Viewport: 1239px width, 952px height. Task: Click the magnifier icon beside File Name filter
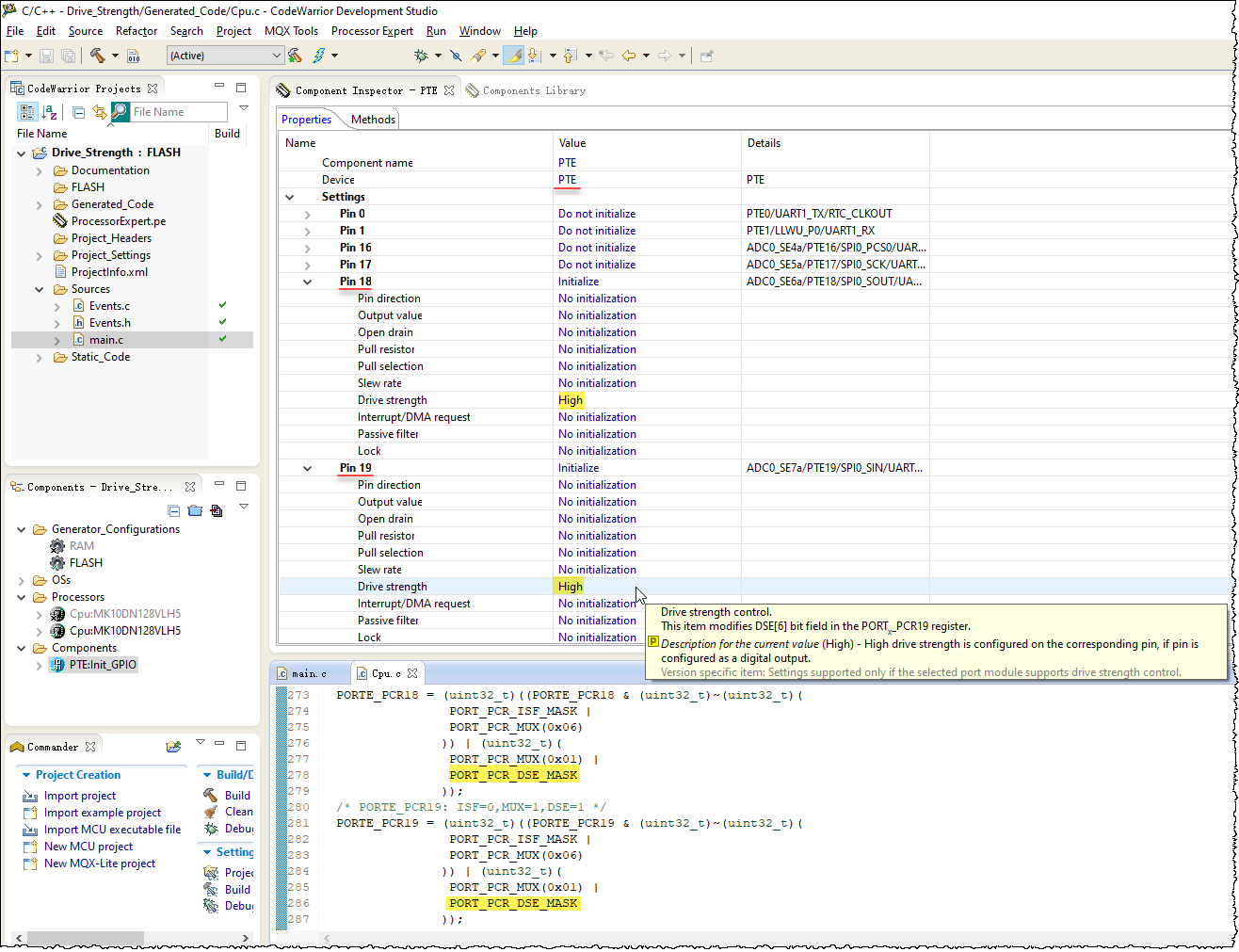(120, 112)
